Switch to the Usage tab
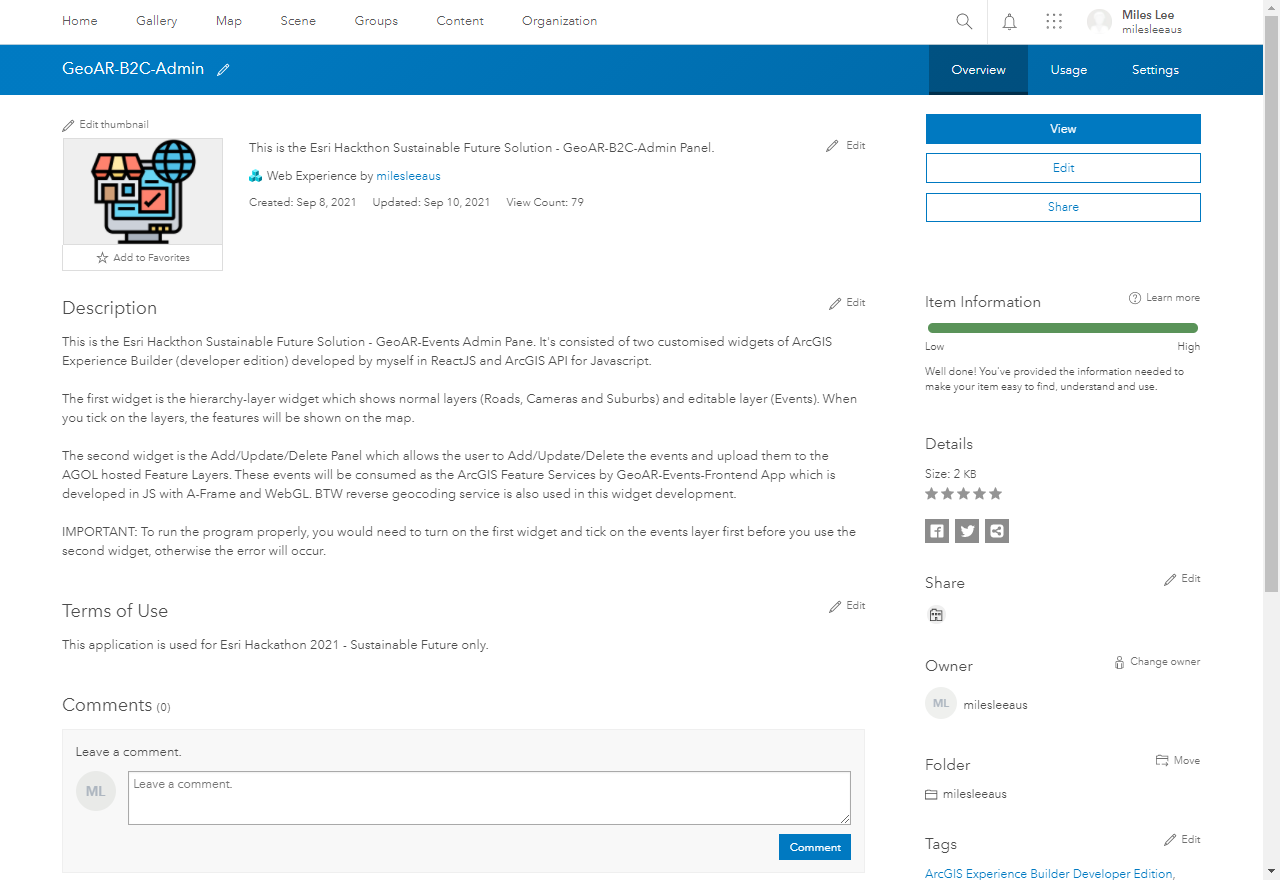Screen dimensions: 1280x880 tap(1069, 70)
